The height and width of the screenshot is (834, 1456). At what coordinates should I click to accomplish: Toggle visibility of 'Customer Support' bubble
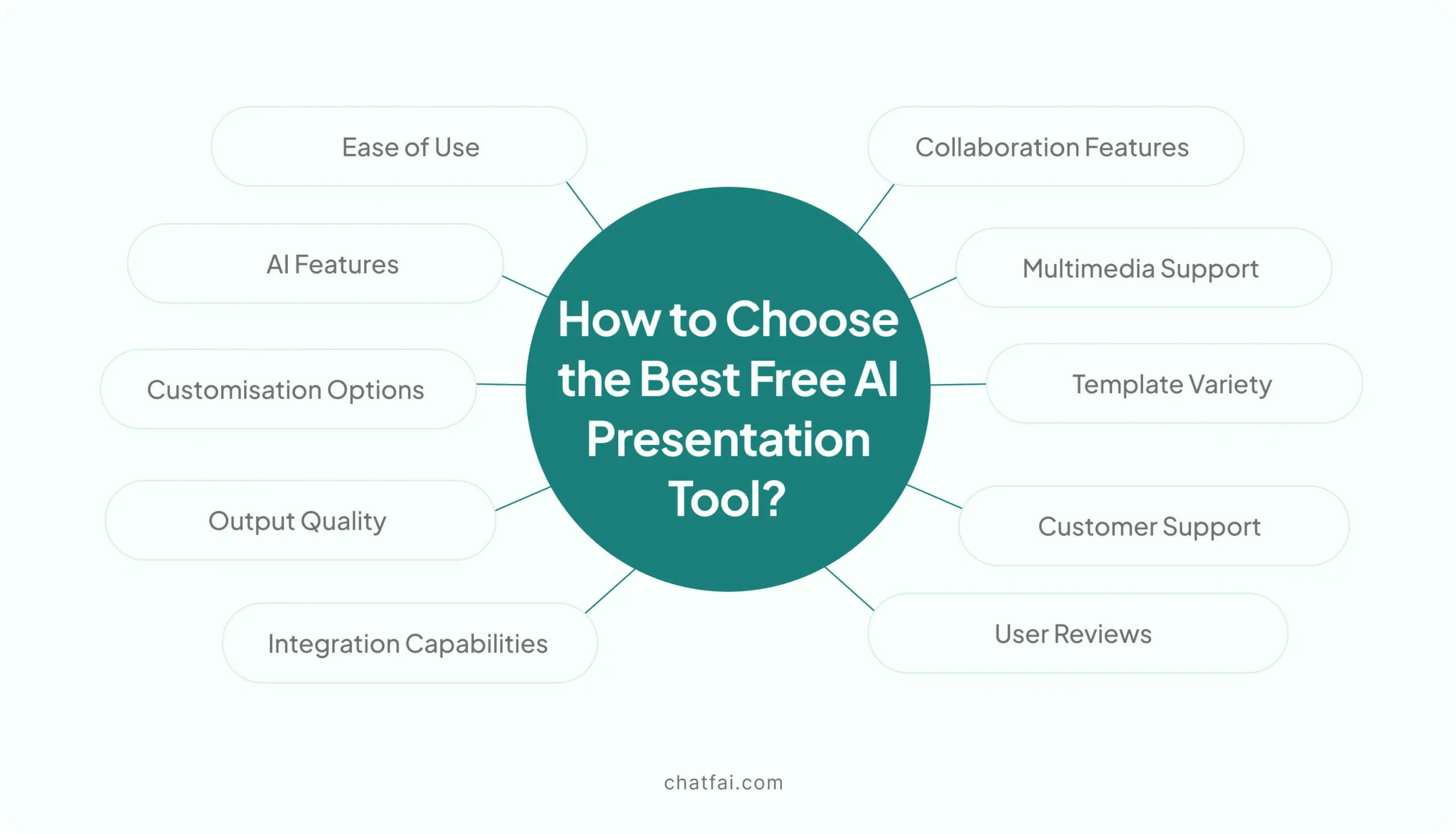[x=1149, y=525]
